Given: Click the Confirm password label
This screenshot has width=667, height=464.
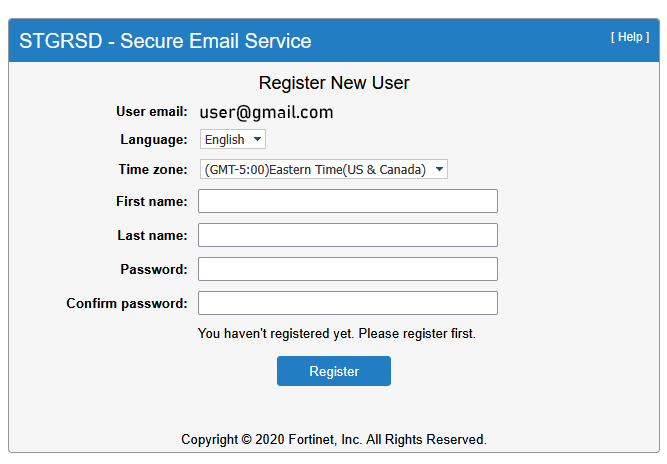Looking at the screenshot, I should 127,303.
